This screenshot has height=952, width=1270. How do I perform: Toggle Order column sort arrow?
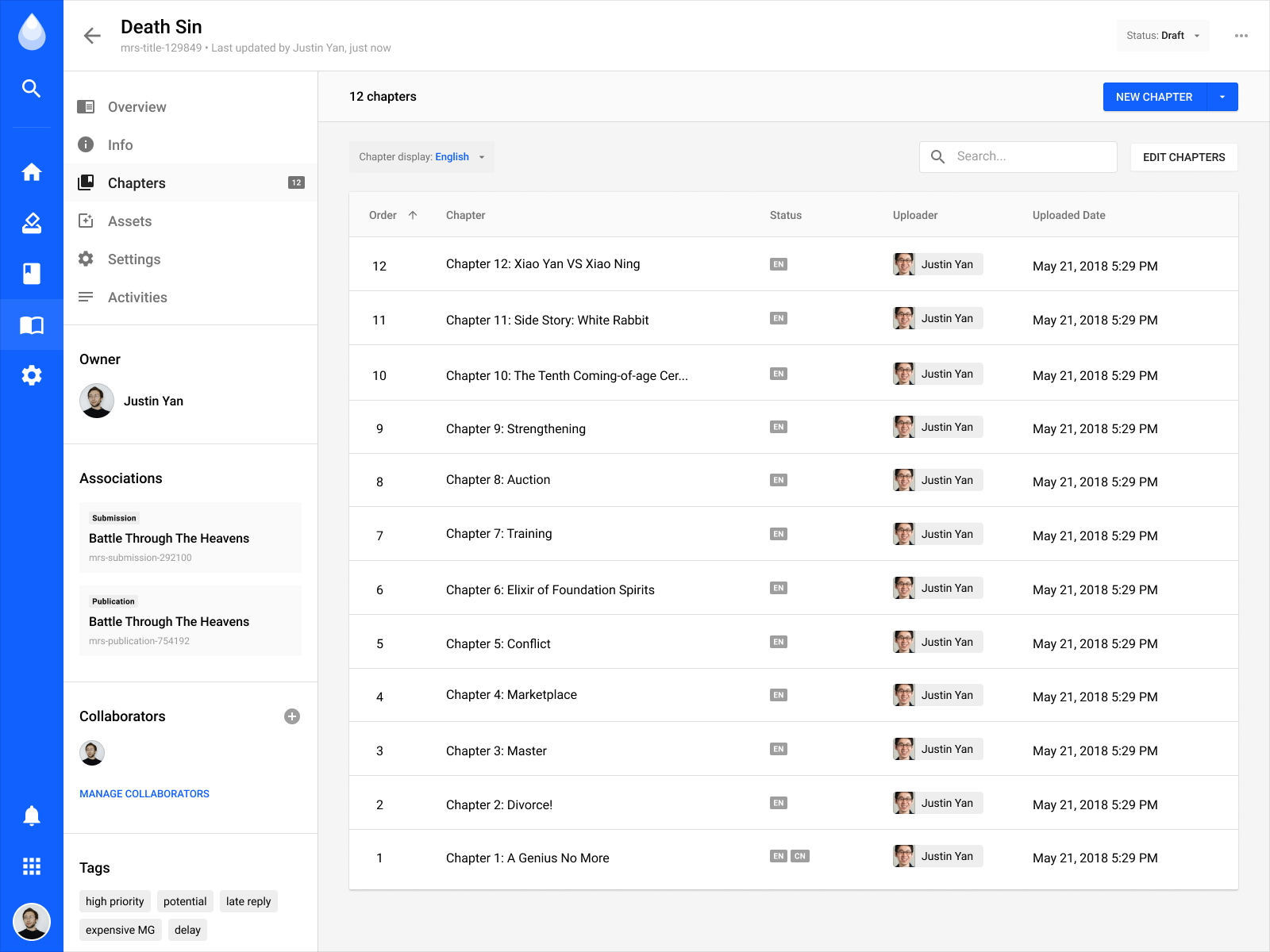pos(413,215)
